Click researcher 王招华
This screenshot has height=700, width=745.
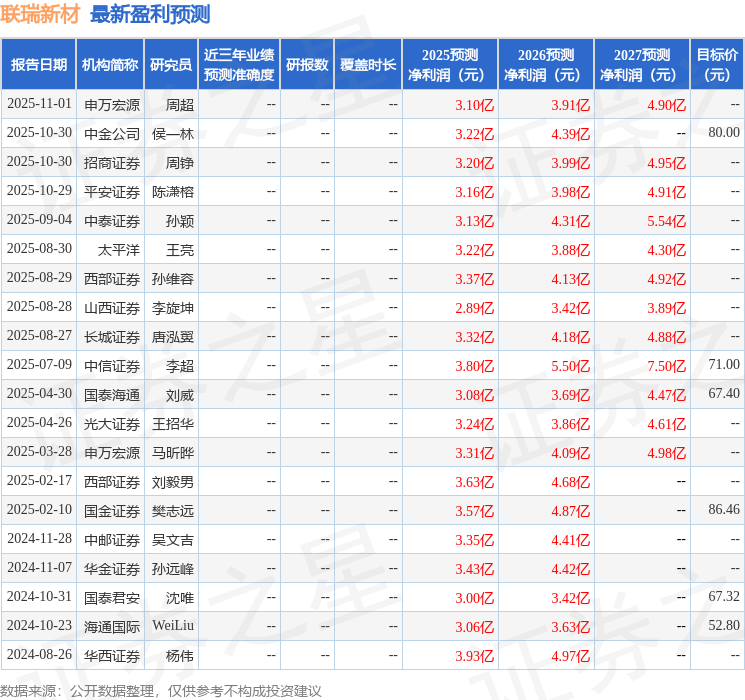point(173,424)
